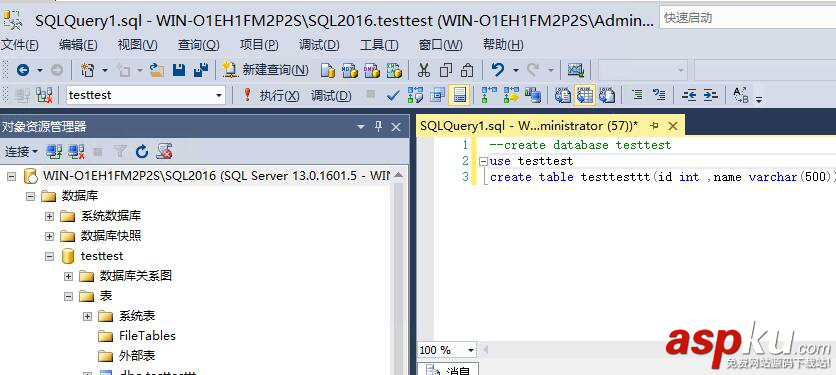Open the 文件(F) menu
The height and width of the screenshot is (375, 836).
click(x=20, y=45)
